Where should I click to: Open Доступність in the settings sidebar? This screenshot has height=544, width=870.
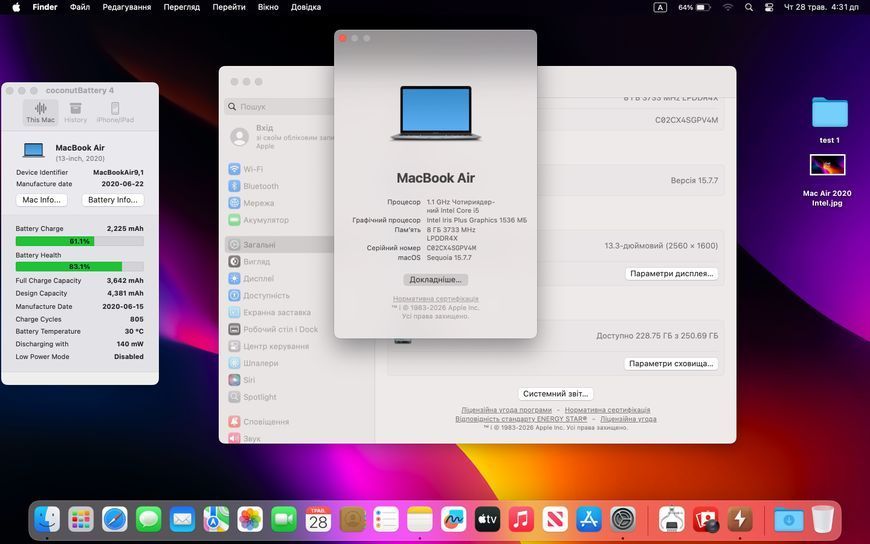coord(259,295)
